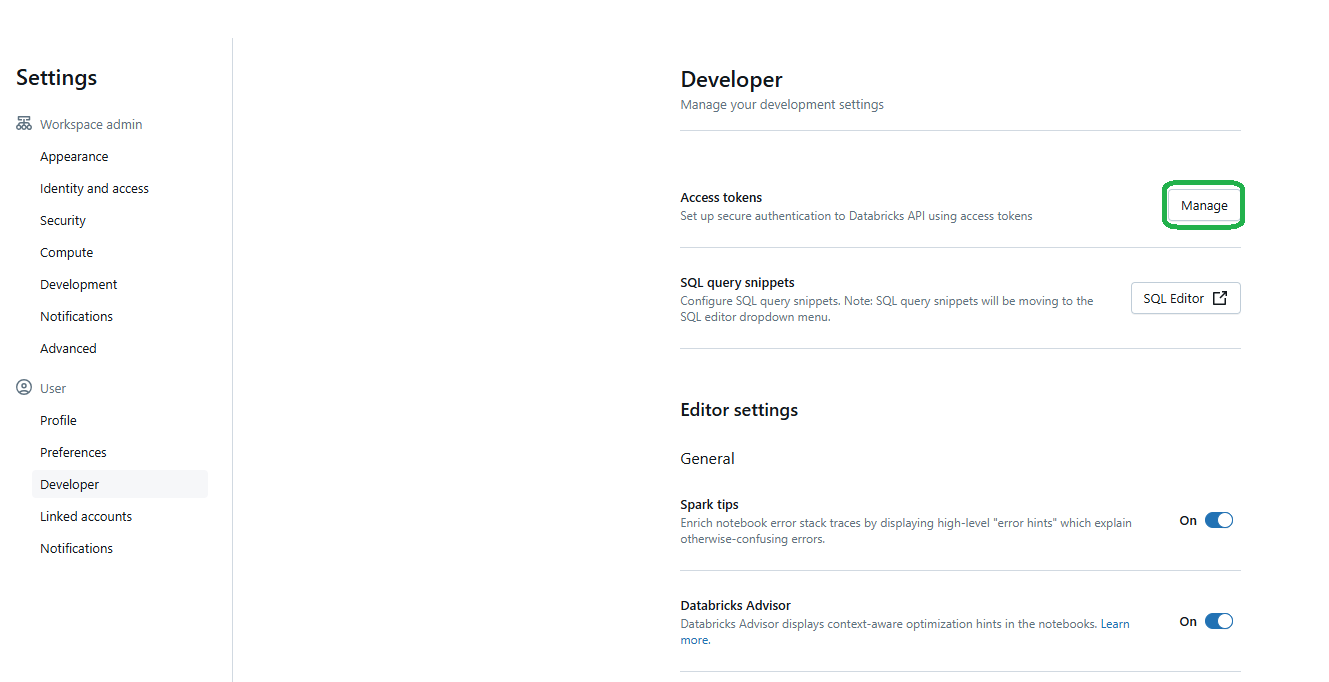Image resolution: width=1329 pixels, height=682 pixels.
Task: Click the Manage button for Access tokens
Action: pos(1203,204)
